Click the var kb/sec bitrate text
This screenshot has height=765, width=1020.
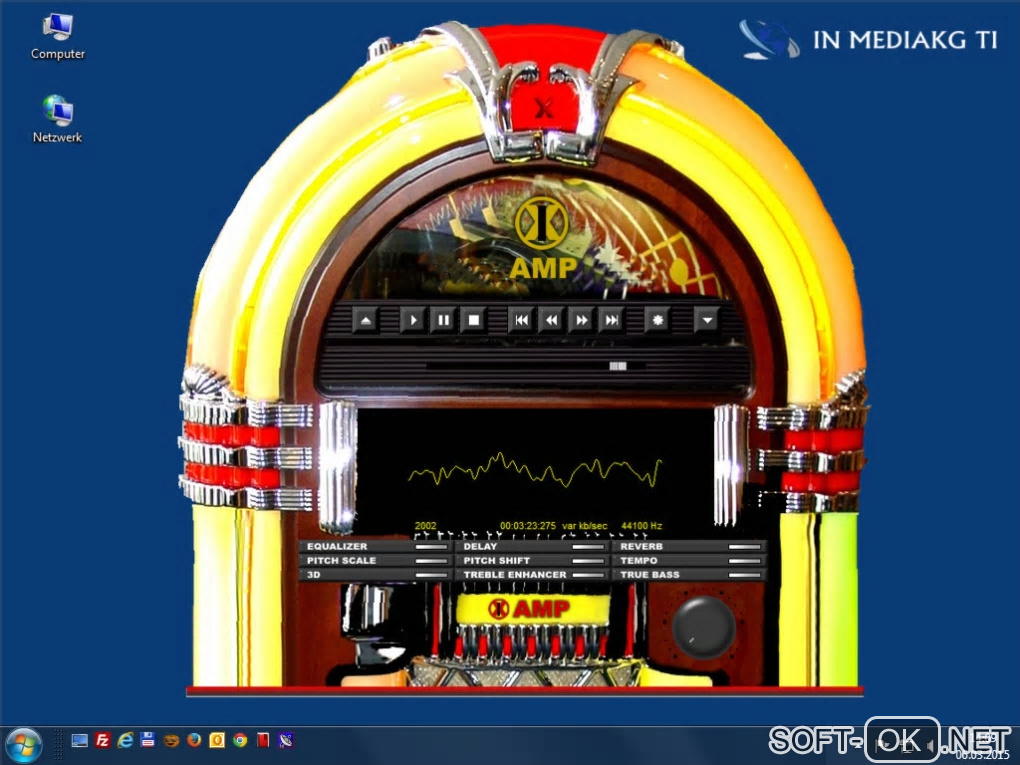(584, 526)
